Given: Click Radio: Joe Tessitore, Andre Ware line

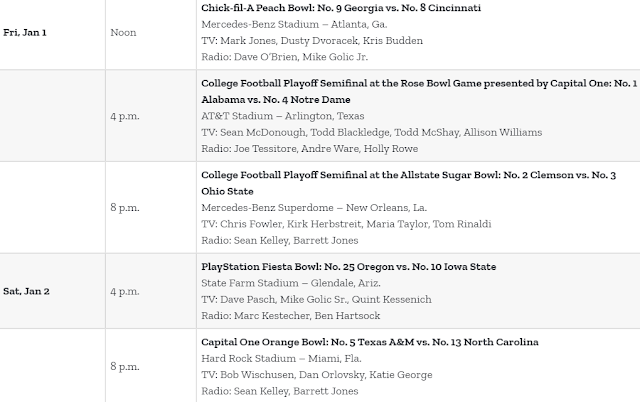Looking at the screenshot, I should [309, 149].
